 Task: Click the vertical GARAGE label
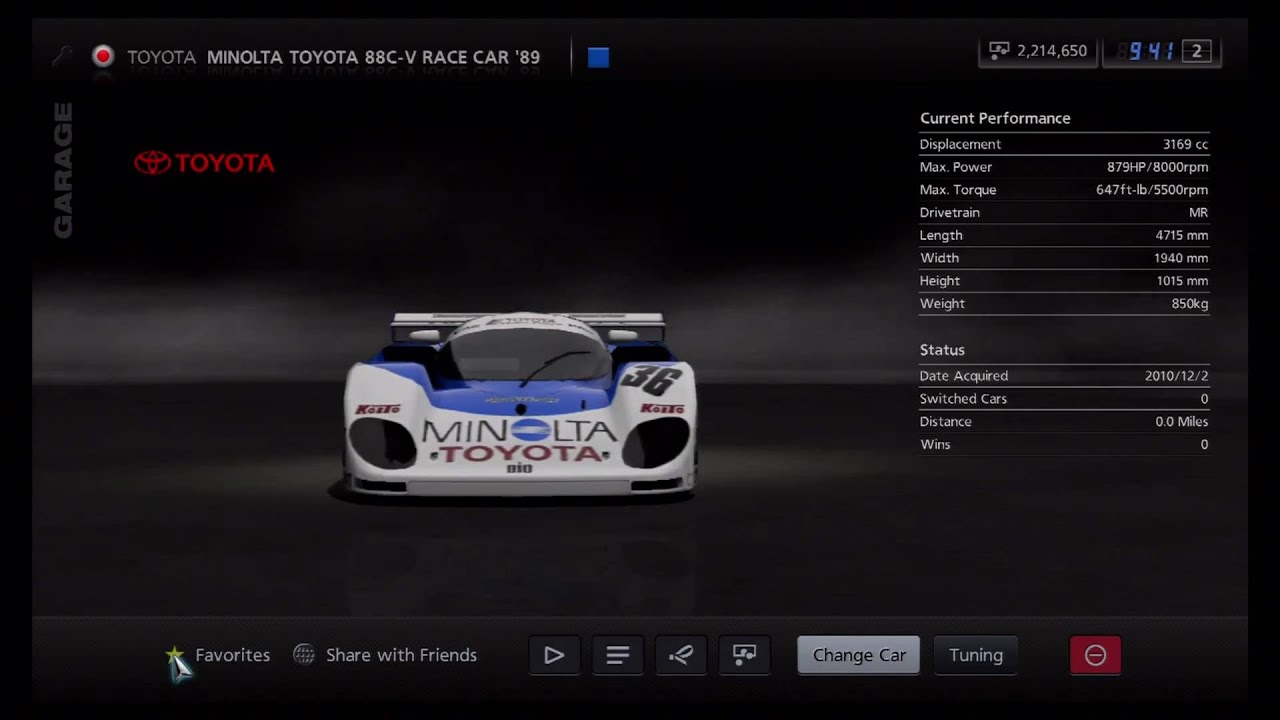(x=63, y=170)
